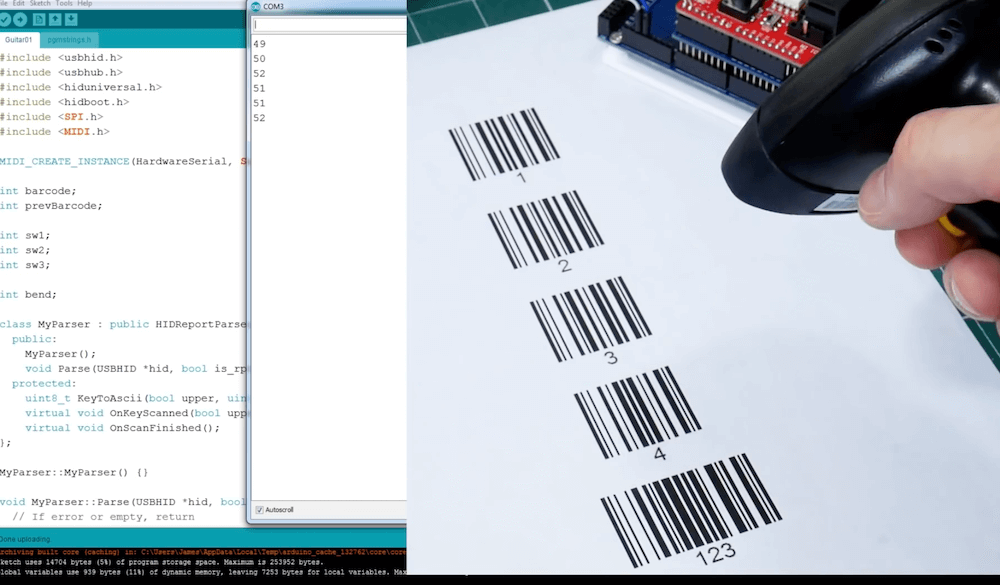Click the 'Sketch uses 14704 bytes' console line
Viewport: 1000px width, 585px height.
pyautogui.click(x=161, y=563)
